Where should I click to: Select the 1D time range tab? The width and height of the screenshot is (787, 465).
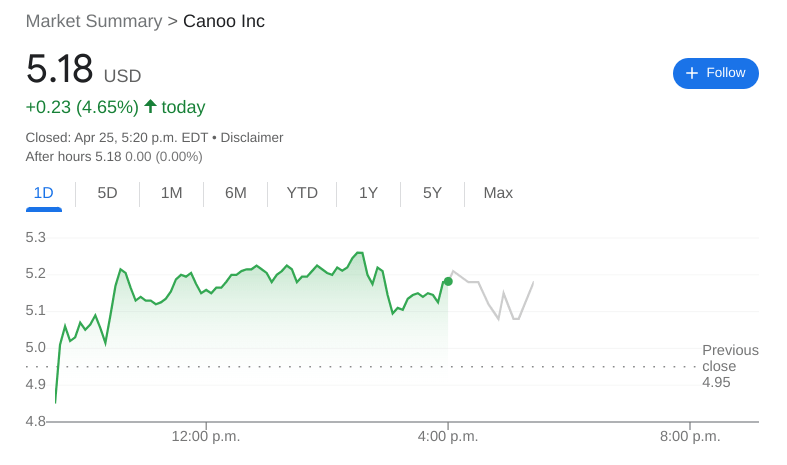click(x=44, y=193)
